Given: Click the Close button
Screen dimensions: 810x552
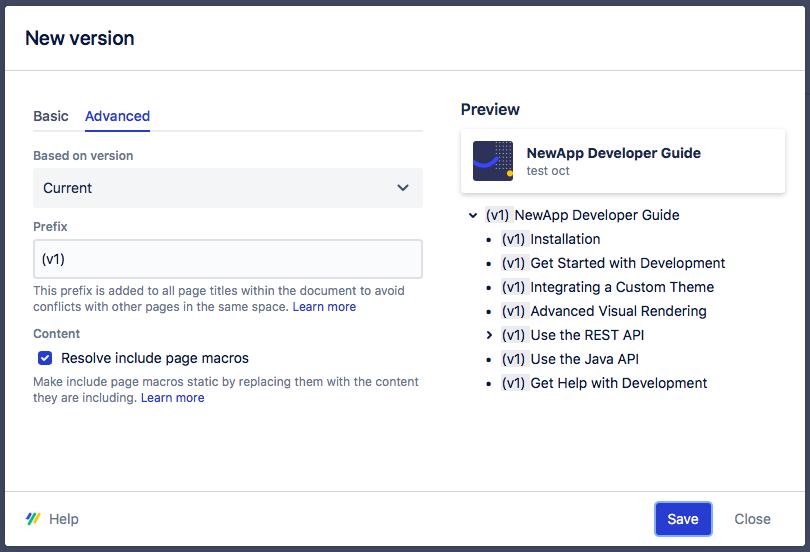Looking at the screenshot, I should (x=752, y=519).
